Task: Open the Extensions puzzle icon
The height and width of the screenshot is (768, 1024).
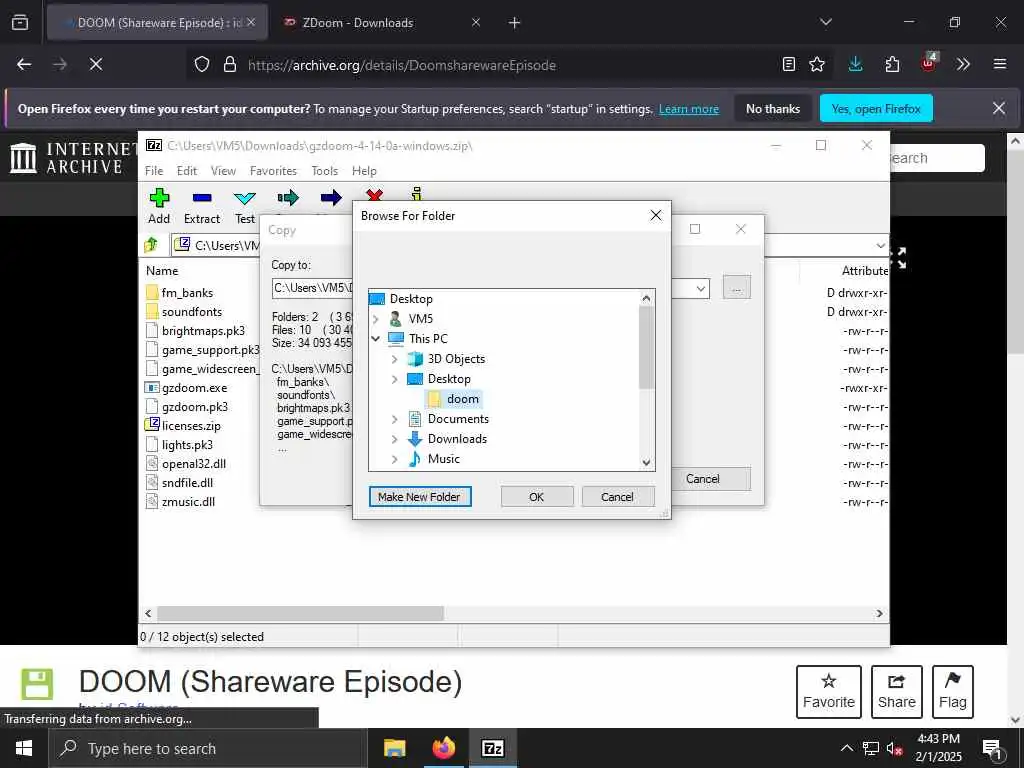Action: pyautogui.click(x=892, y=64)
